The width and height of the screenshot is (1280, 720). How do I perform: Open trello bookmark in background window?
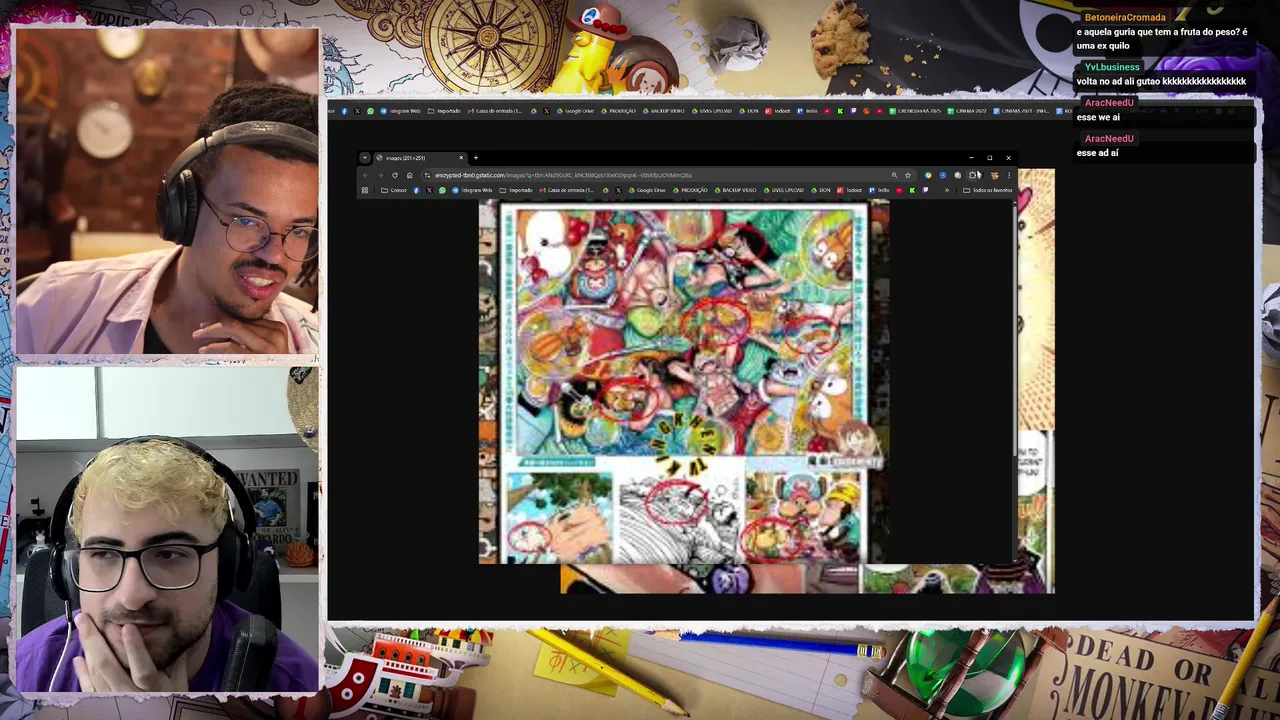pyautogui.click(x=808, y=111)
